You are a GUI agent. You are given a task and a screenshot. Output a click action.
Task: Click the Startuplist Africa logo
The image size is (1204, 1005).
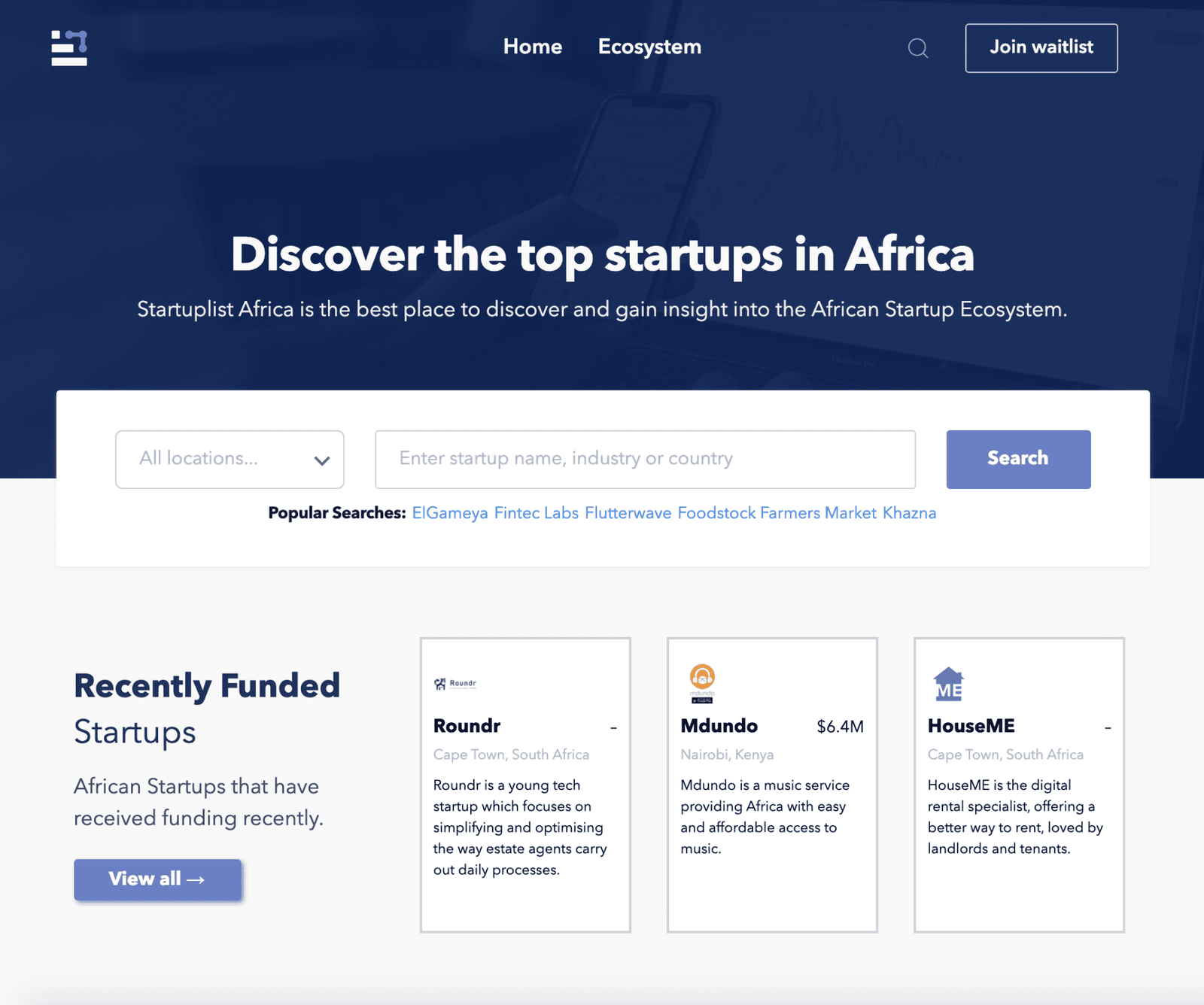tap(68, 47)
